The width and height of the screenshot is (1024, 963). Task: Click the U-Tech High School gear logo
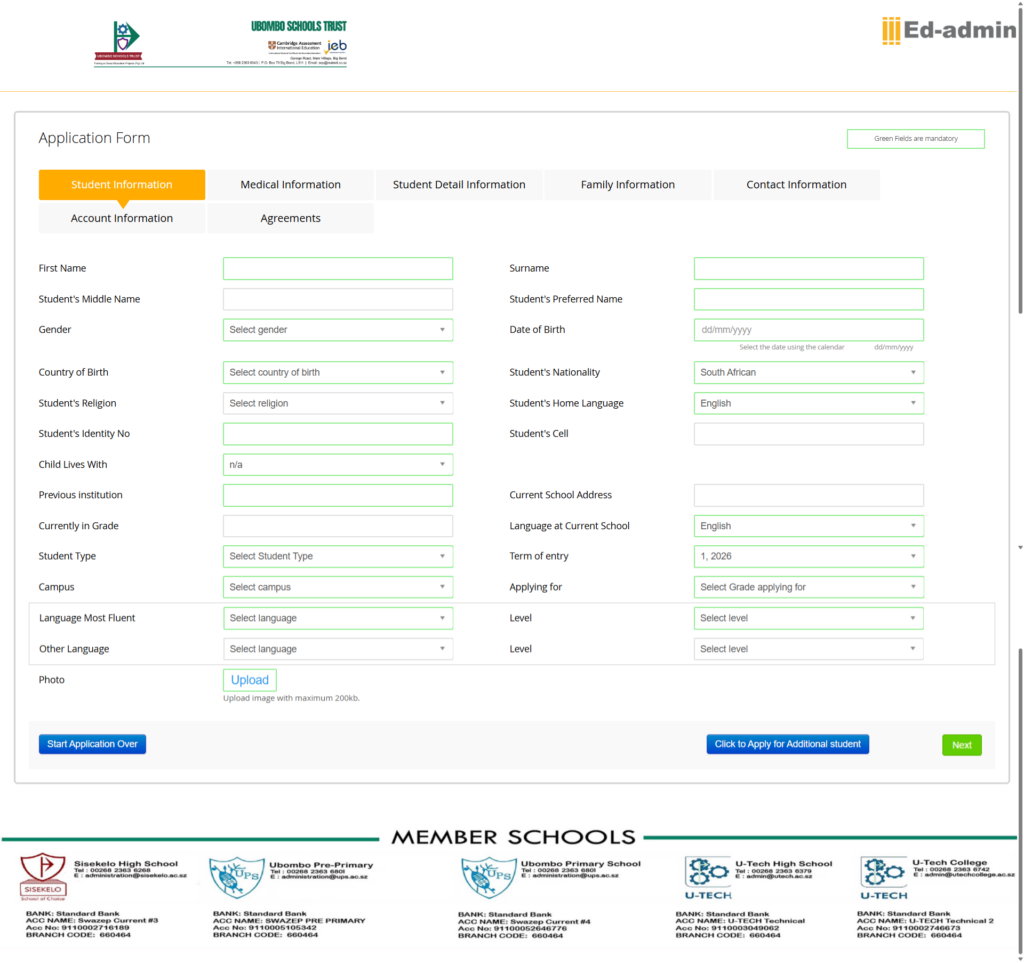point(708,878)
